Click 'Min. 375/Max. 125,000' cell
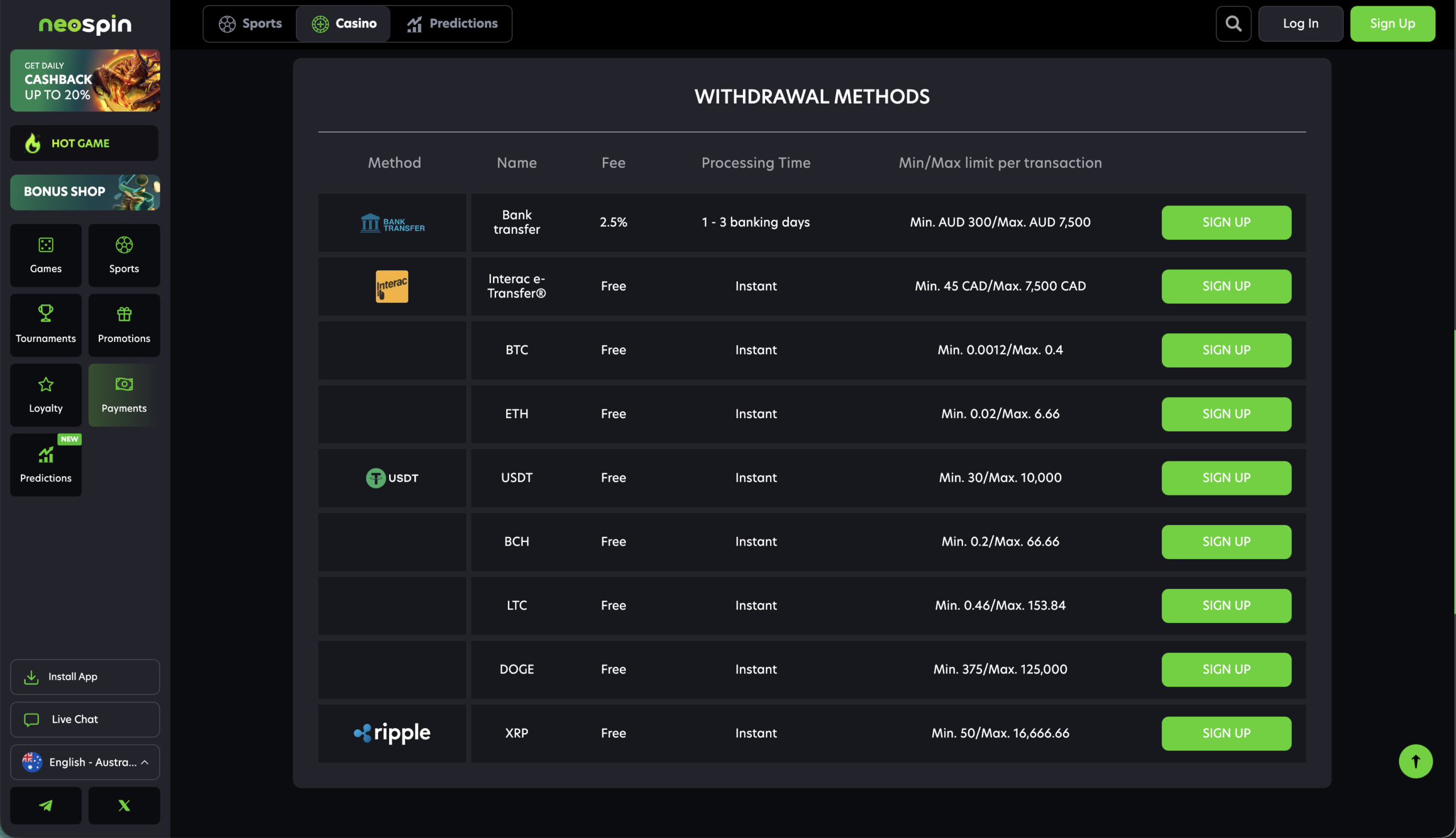The height and width of the screenshot is (838, 1456). pos(1000,670)
